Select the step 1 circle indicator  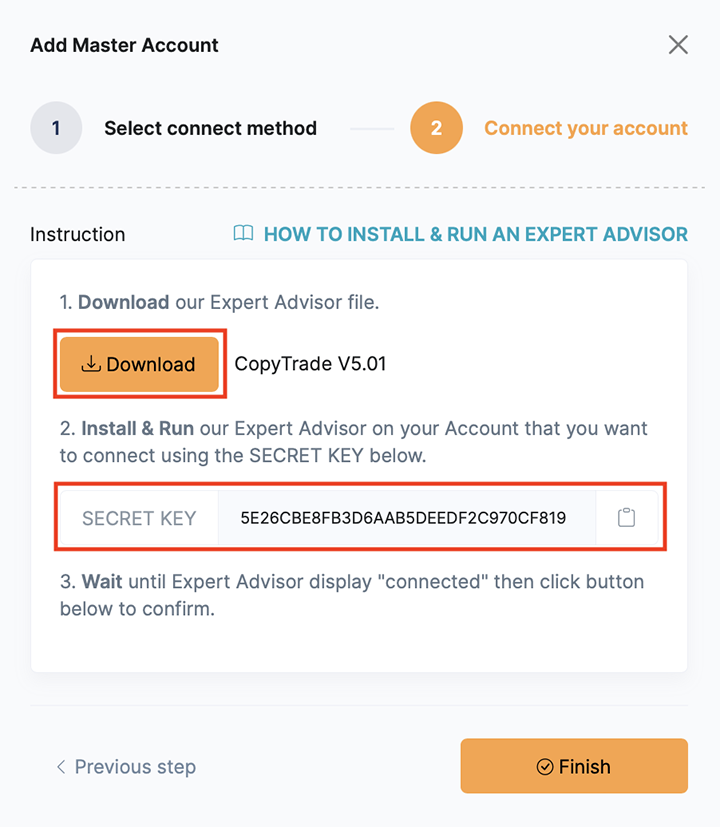pos(56,128)
